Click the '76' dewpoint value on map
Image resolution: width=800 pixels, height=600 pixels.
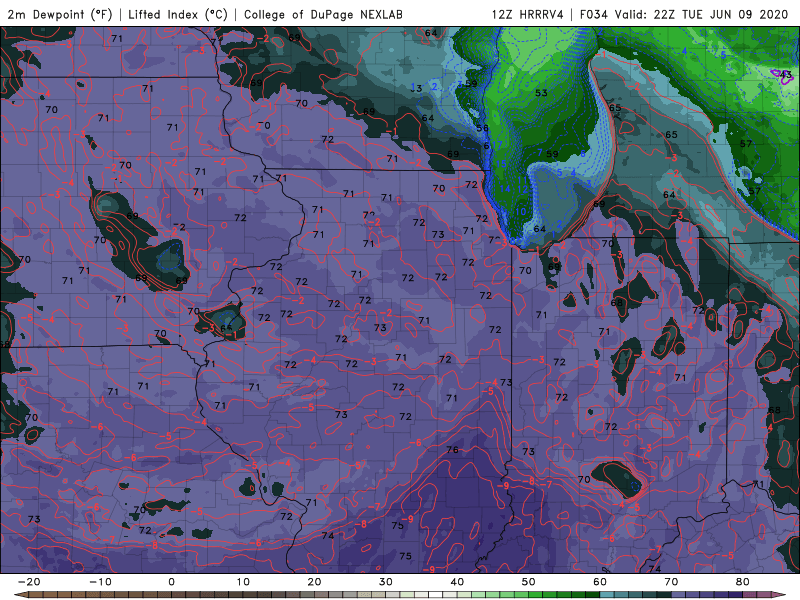pos(452,449)
